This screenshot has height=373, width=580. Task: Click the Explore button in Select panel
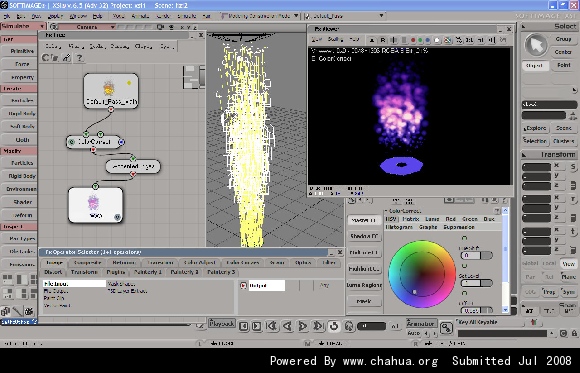[535, 128]
